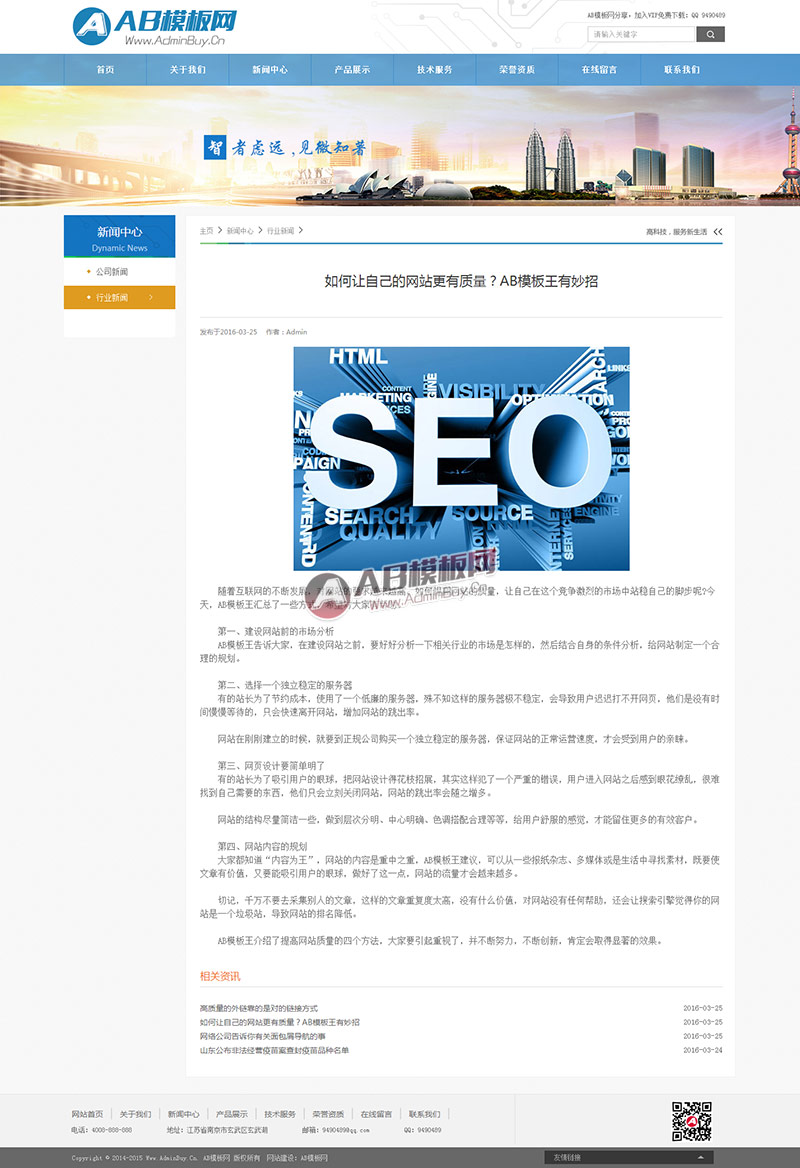Image resolution: width=800 pixels, height=1168 pixels.
Task: Click footer link 在线留言
Action: [x=376, y=1114]
